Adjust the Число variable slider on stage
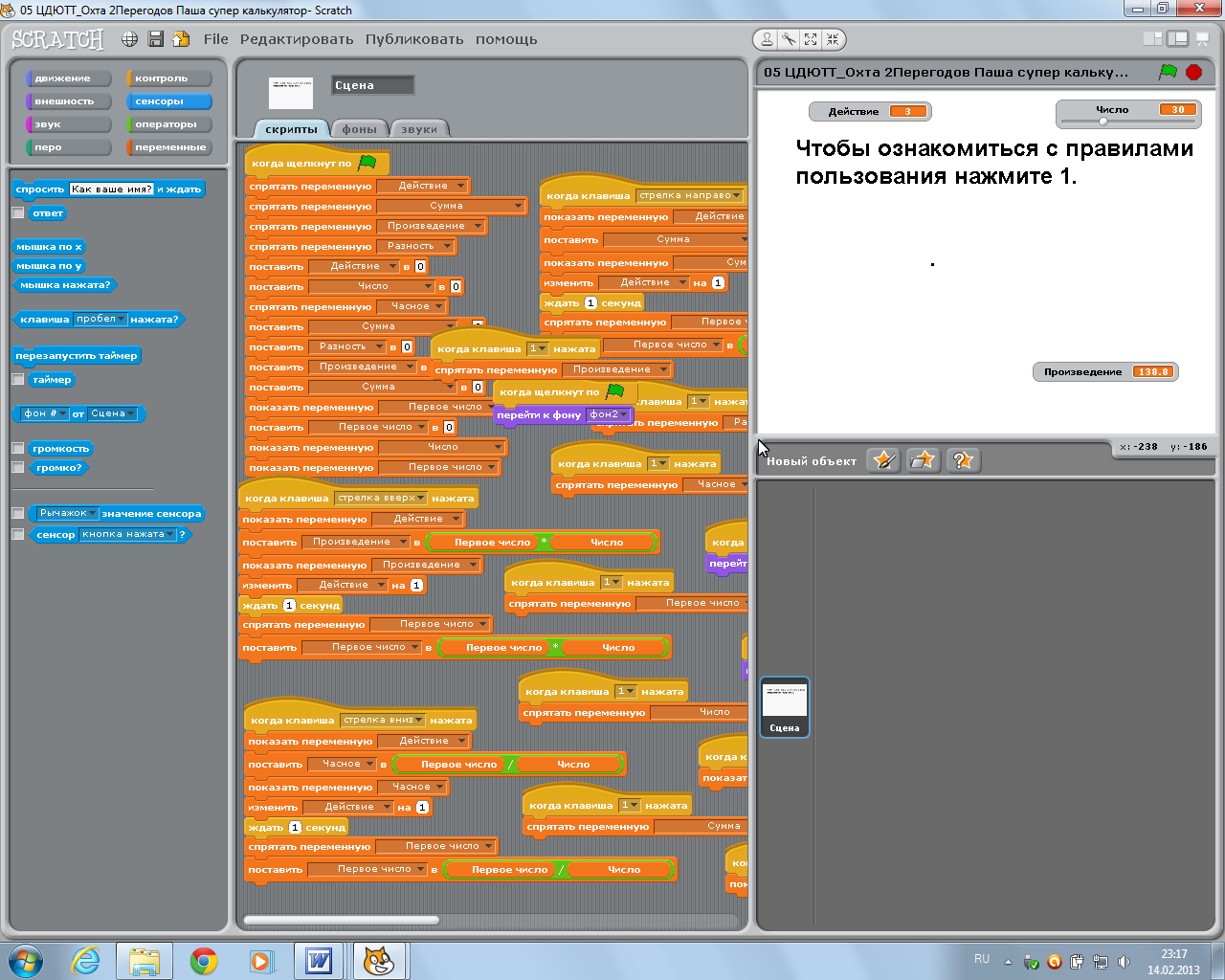Image resolution: width=1225 pixels, height=980 pixels. coord(1102,122)
